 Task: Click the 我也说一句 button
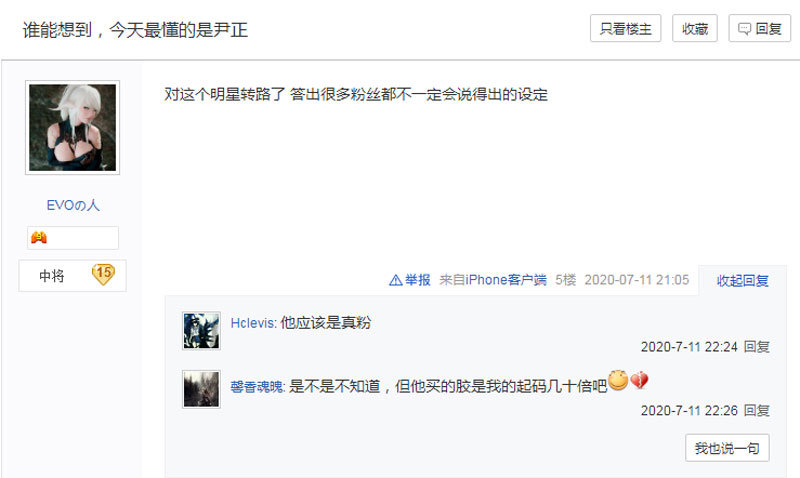pyautogui.click(x=727, y=448)
